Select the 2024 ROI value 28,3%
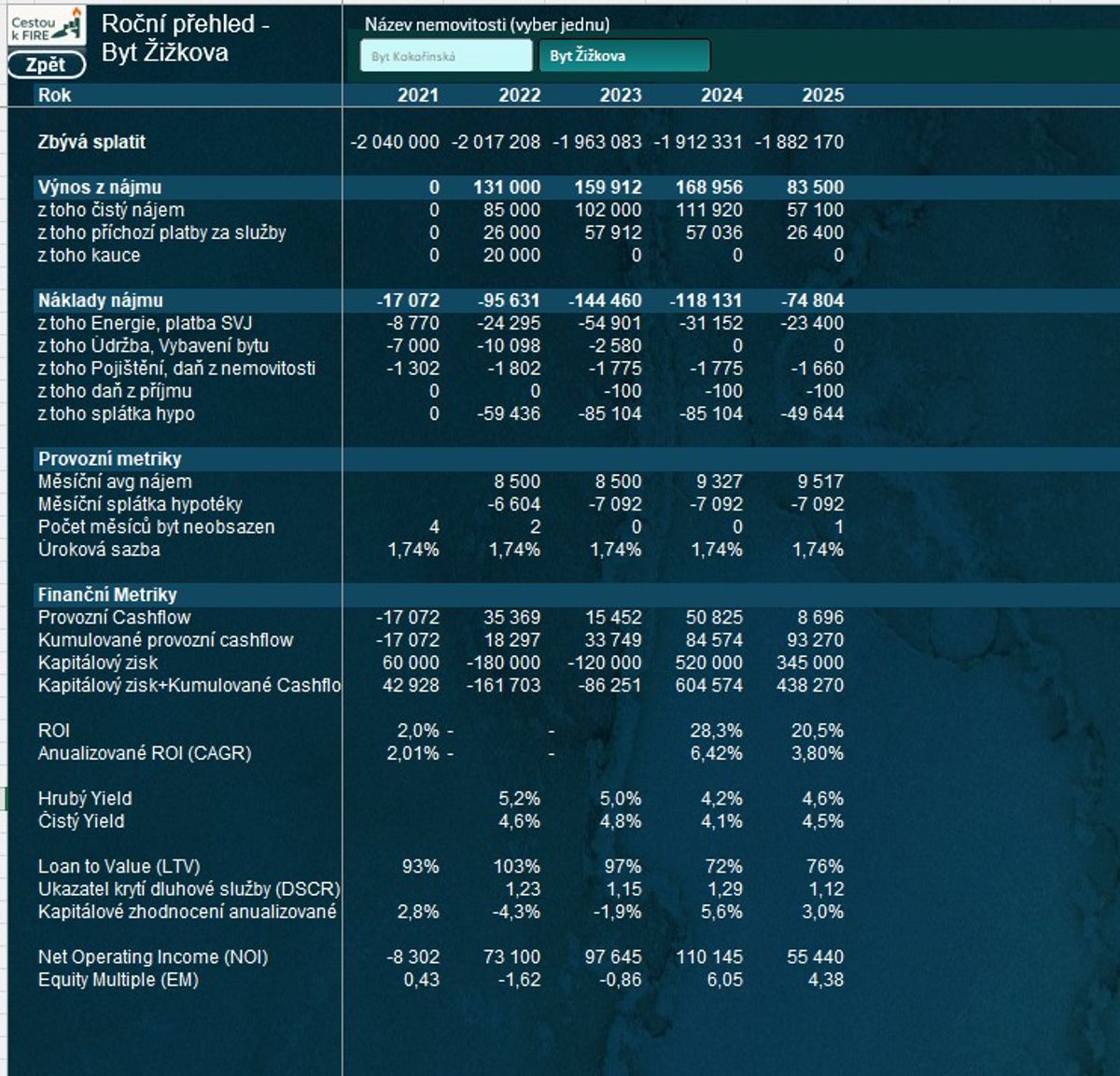The image size is (1120, 1076). pos(716,731)
